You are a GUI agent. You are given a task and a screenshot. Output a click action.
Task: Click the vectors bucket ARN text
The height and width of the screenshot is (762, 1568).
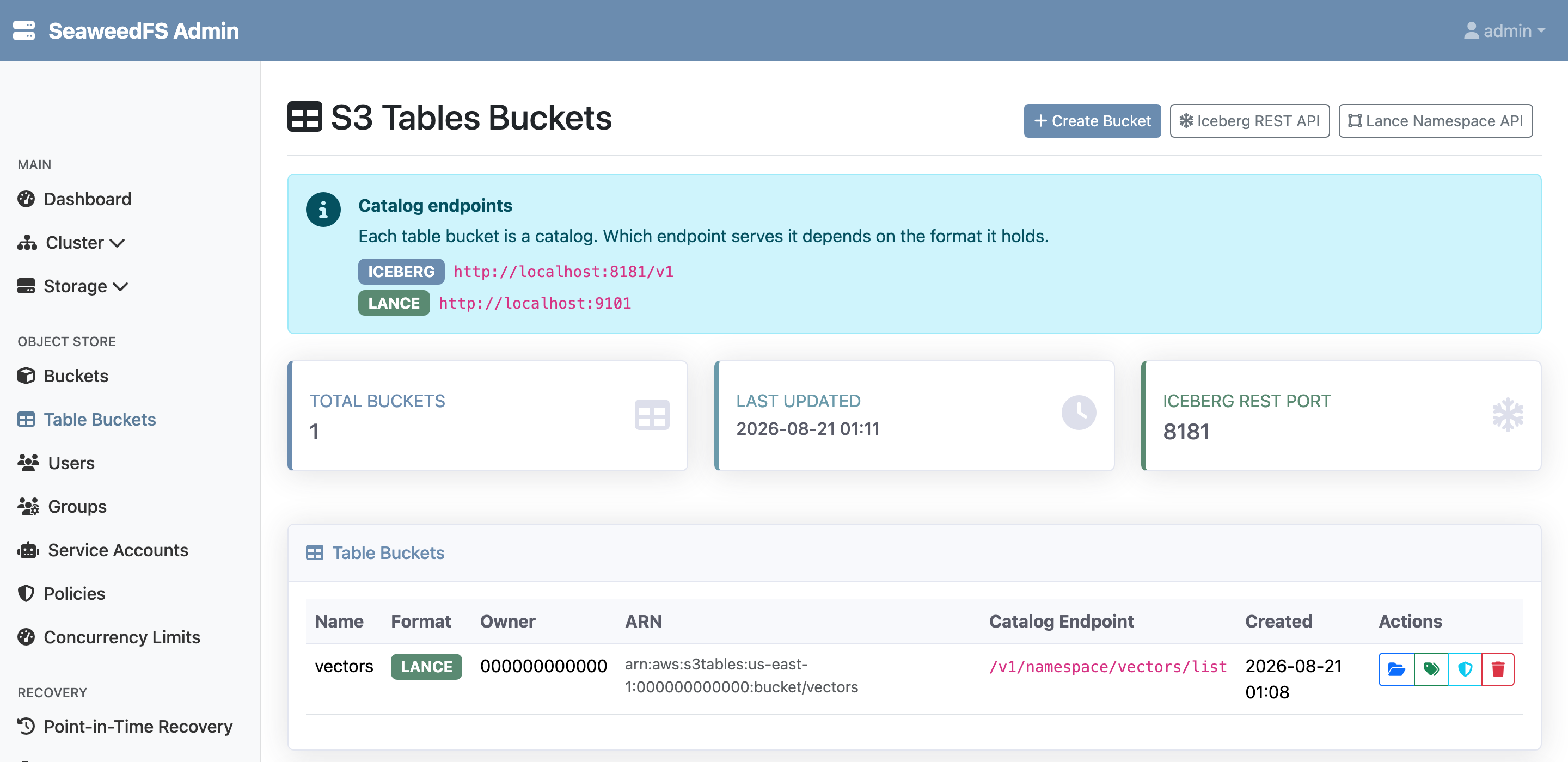pos(741,675)
